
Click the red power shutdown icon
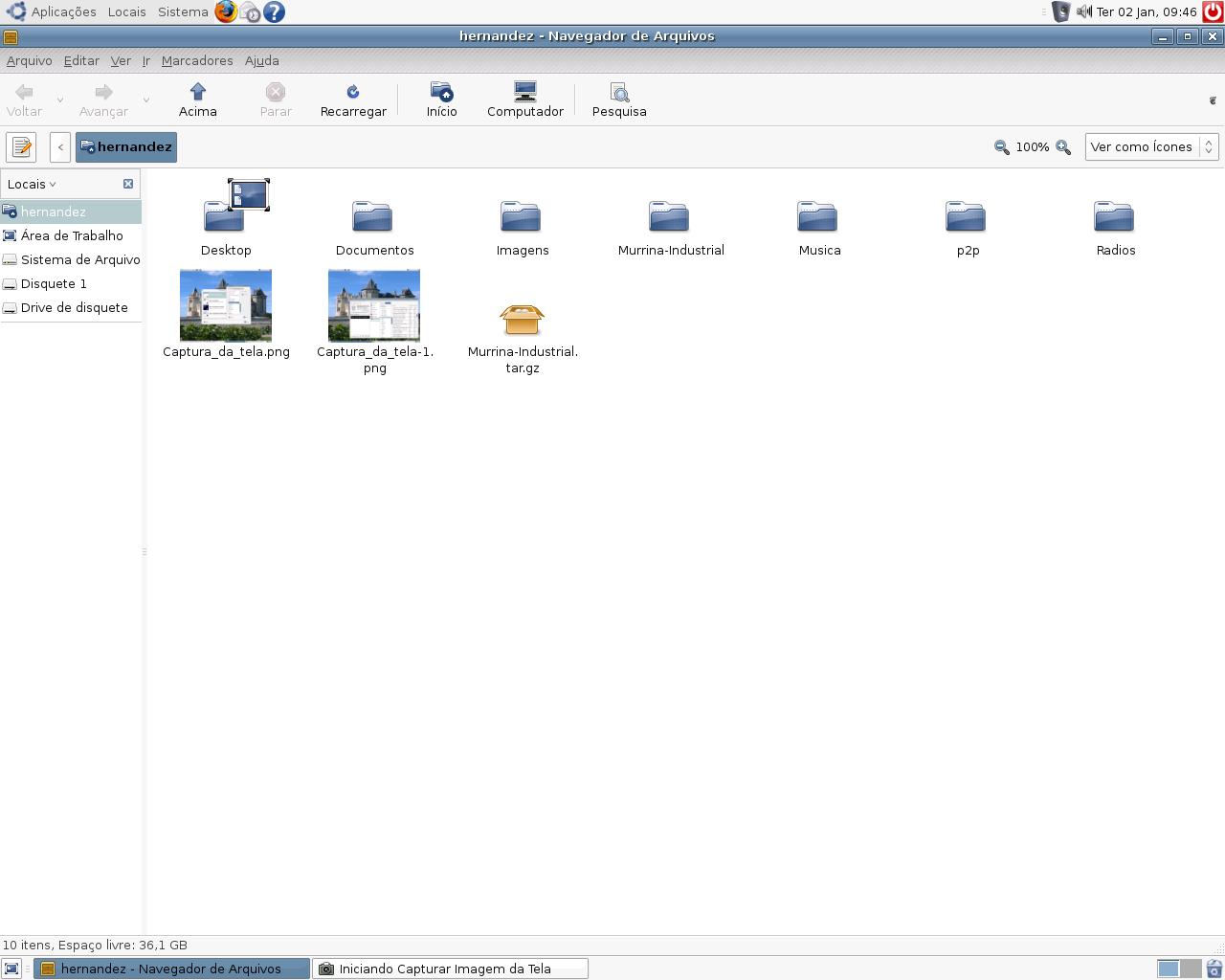coord(1213,11)
